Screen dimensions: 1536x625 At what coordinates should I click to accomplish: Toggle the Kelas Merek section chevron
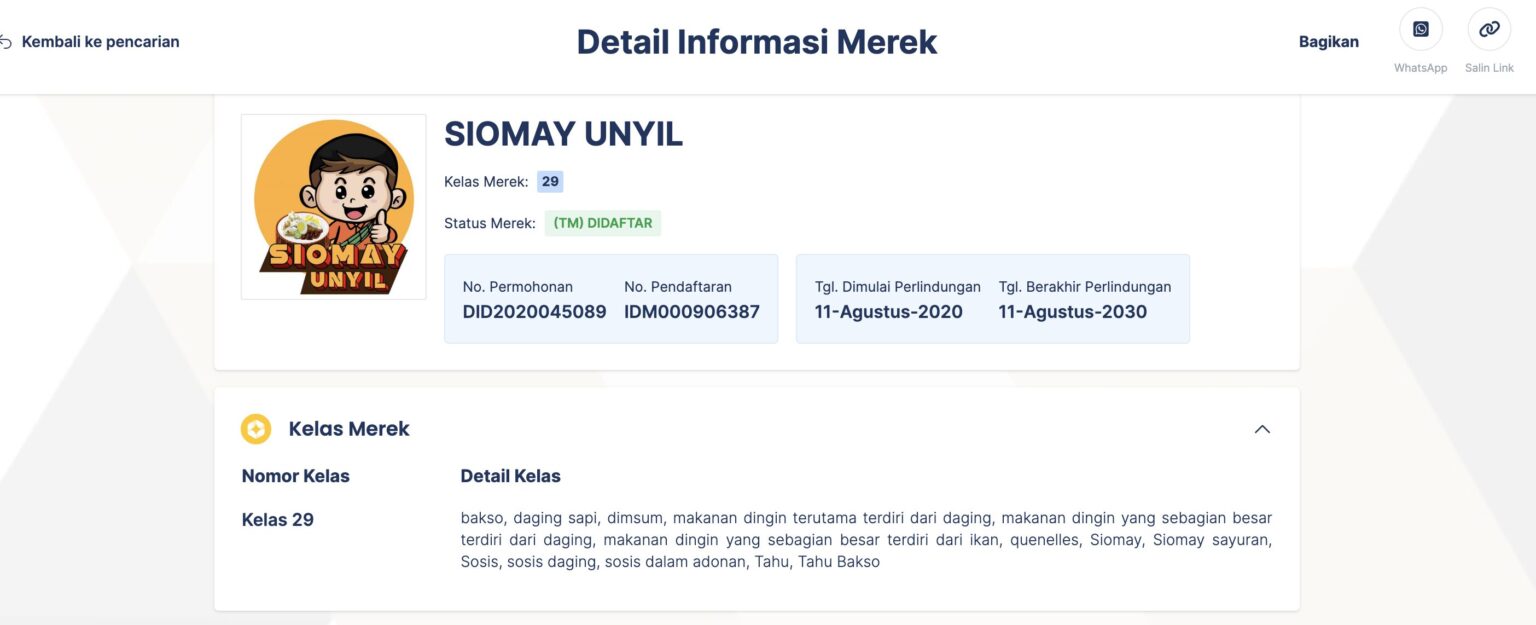1262,428
